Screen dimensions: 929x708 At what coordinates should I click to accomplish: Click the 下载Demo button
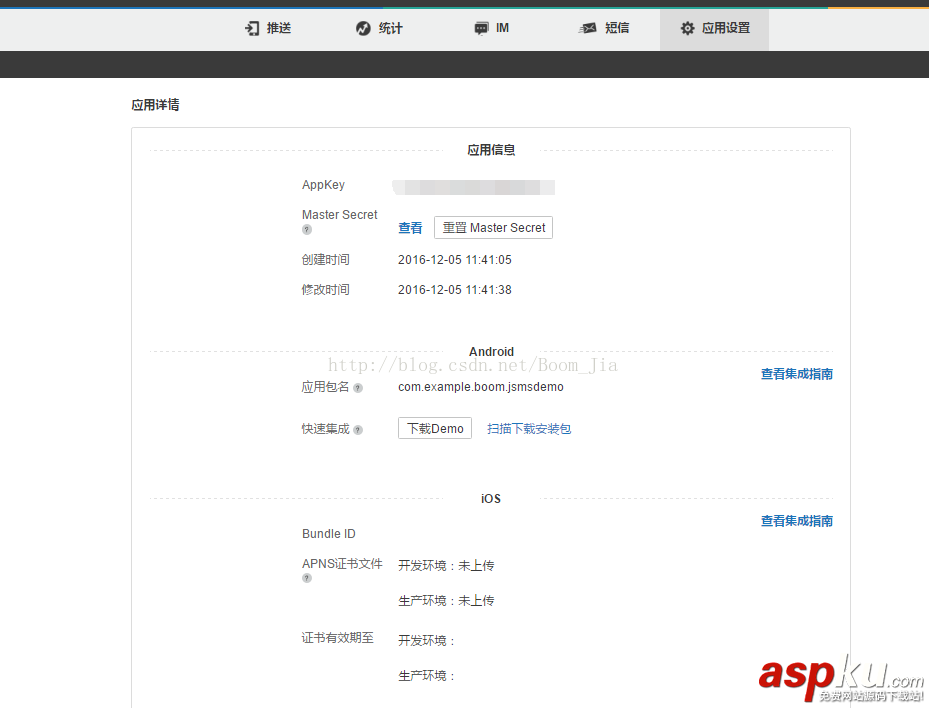(434, 427)
